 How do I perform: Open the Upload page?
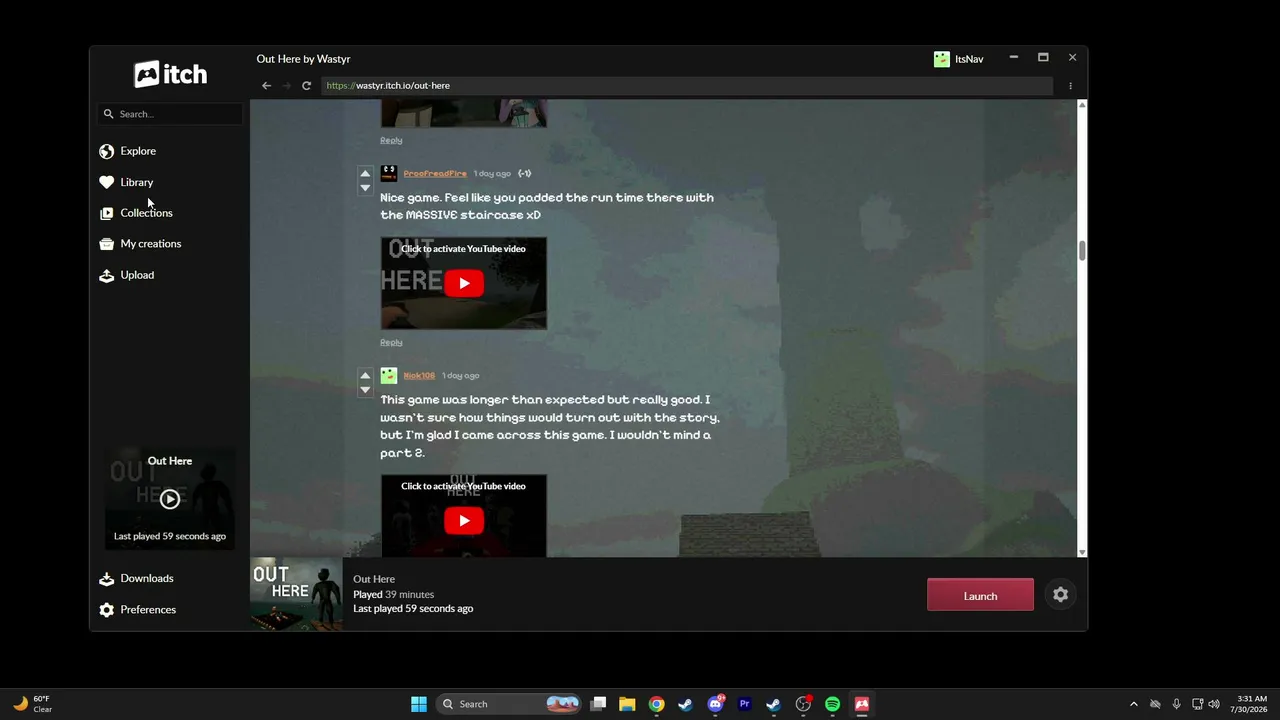(x=137, y=275)
